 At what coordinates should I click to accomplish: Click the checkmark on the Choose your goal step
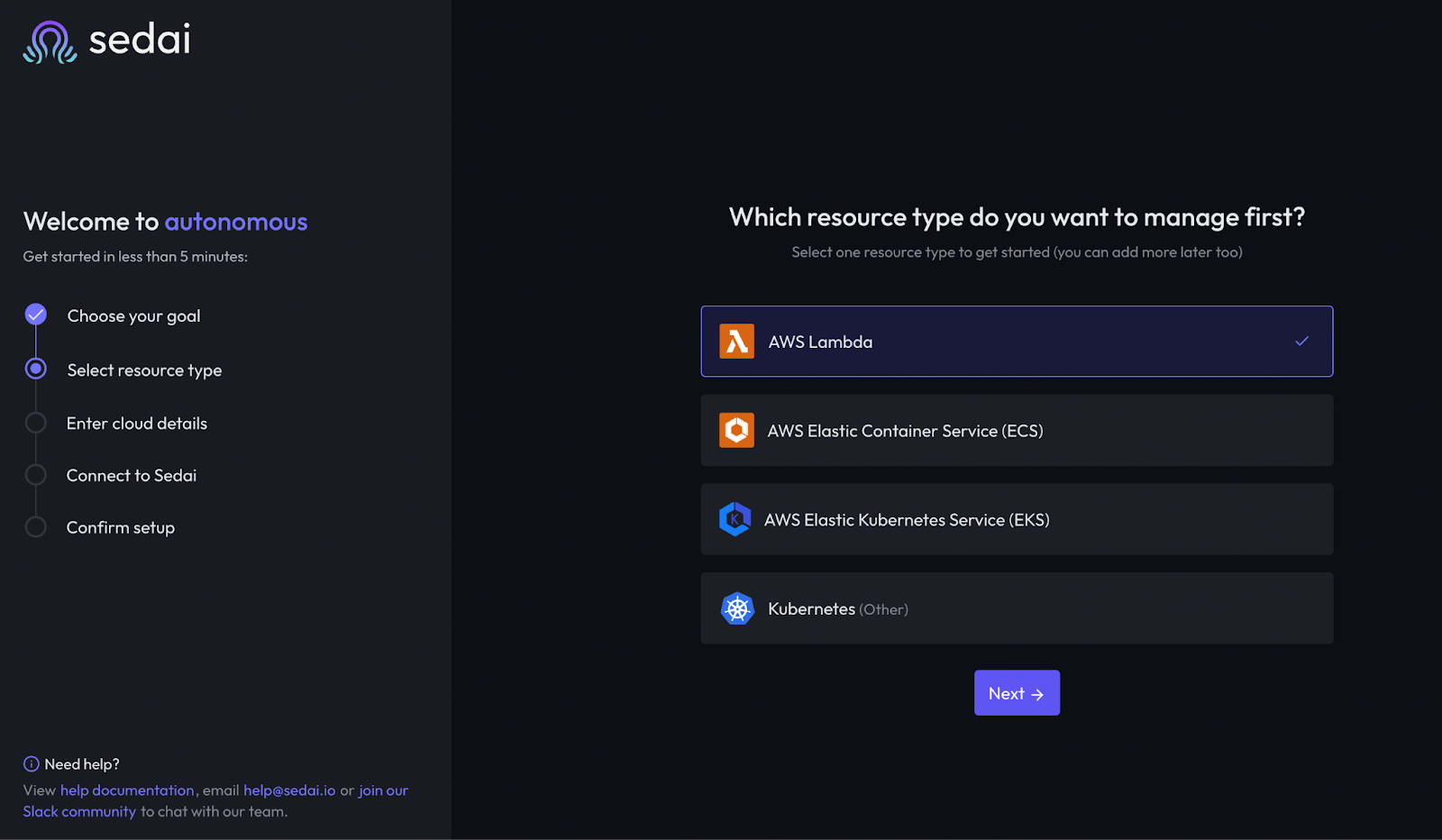coord(35,315)
